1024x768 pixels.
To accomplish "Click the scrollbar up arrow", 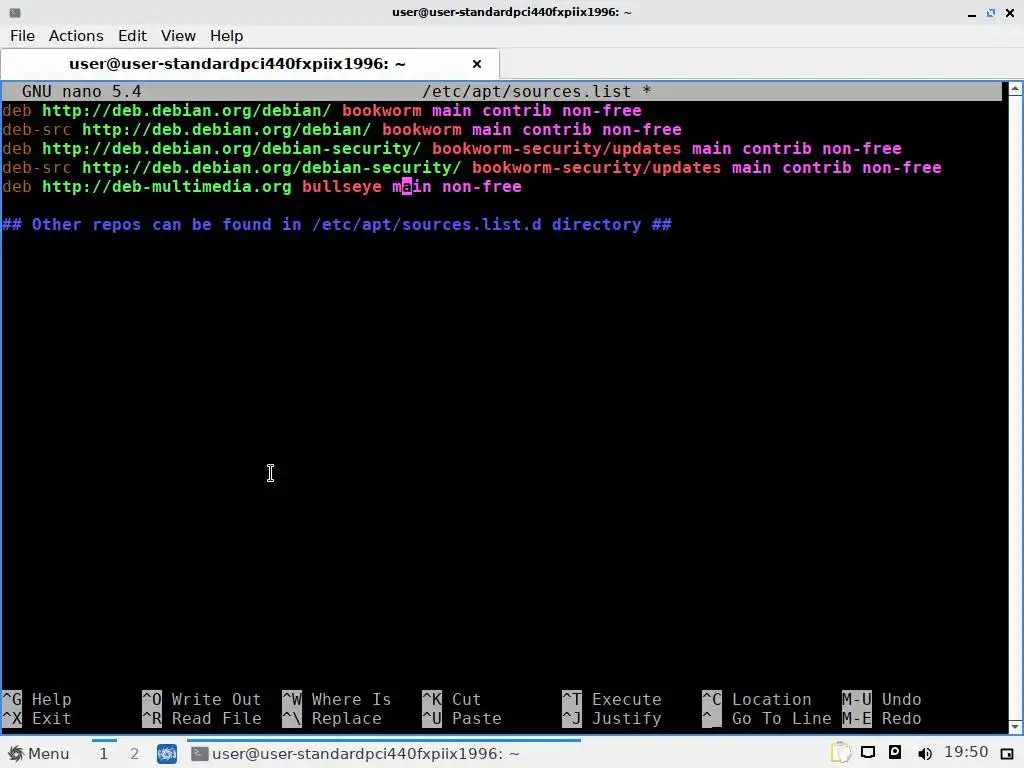I will pyautogui.click(x=1015, y=89).
